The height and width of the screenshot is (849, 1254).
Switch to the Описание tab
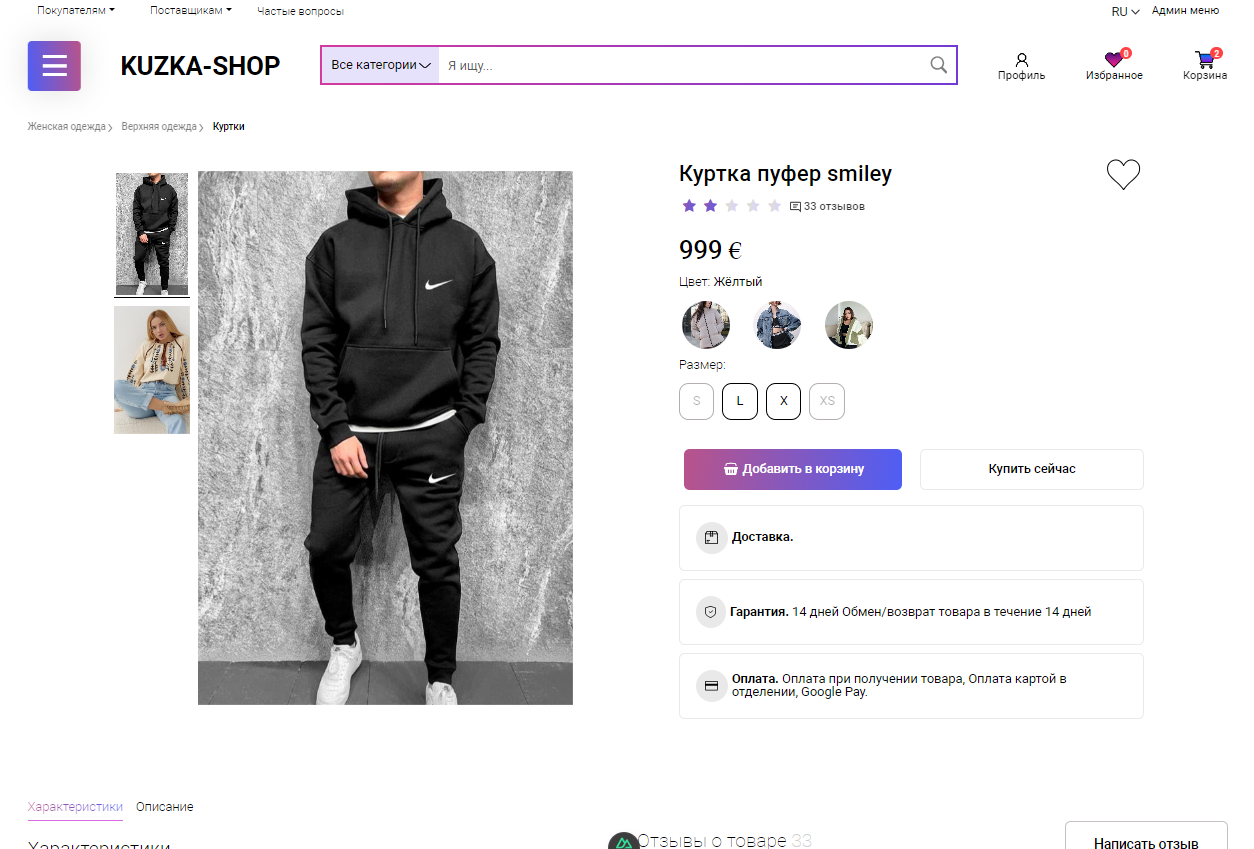tap(165, 807)
